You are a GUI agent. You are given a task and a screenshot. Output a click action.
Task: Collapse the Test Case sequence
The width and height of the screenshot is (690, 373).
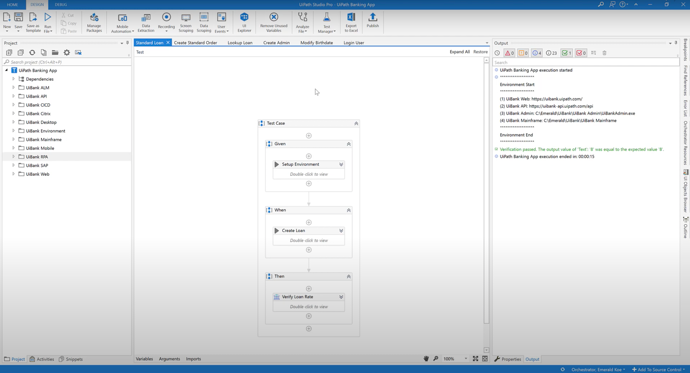pos(356,124)
